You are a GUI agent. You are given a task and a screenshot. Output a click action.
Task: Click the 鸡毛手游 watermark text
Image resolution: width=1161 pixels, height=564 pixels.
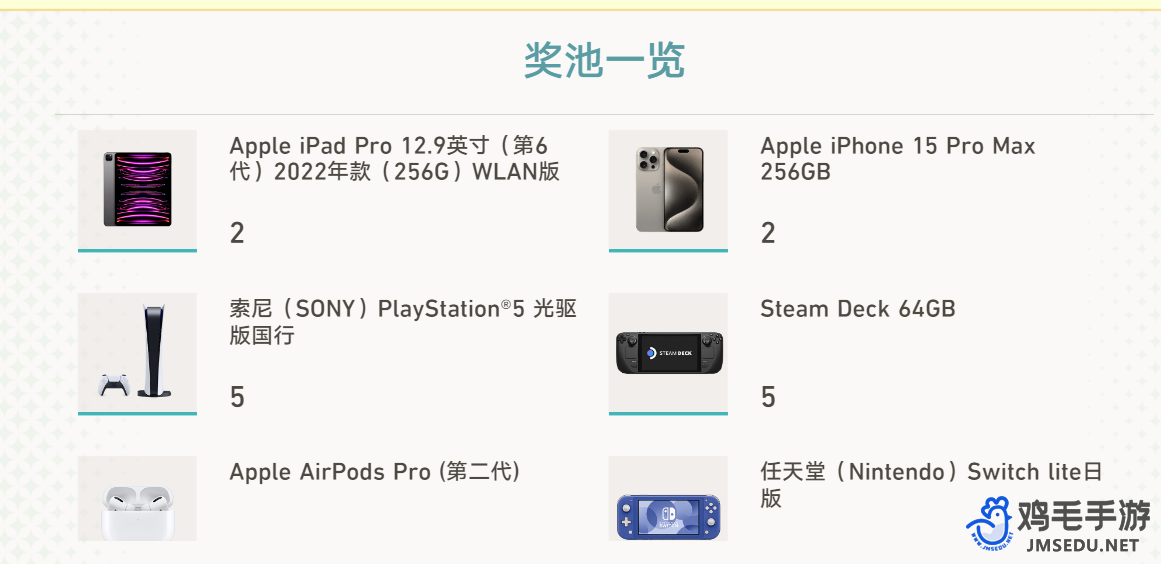(x=1083, y=517)
